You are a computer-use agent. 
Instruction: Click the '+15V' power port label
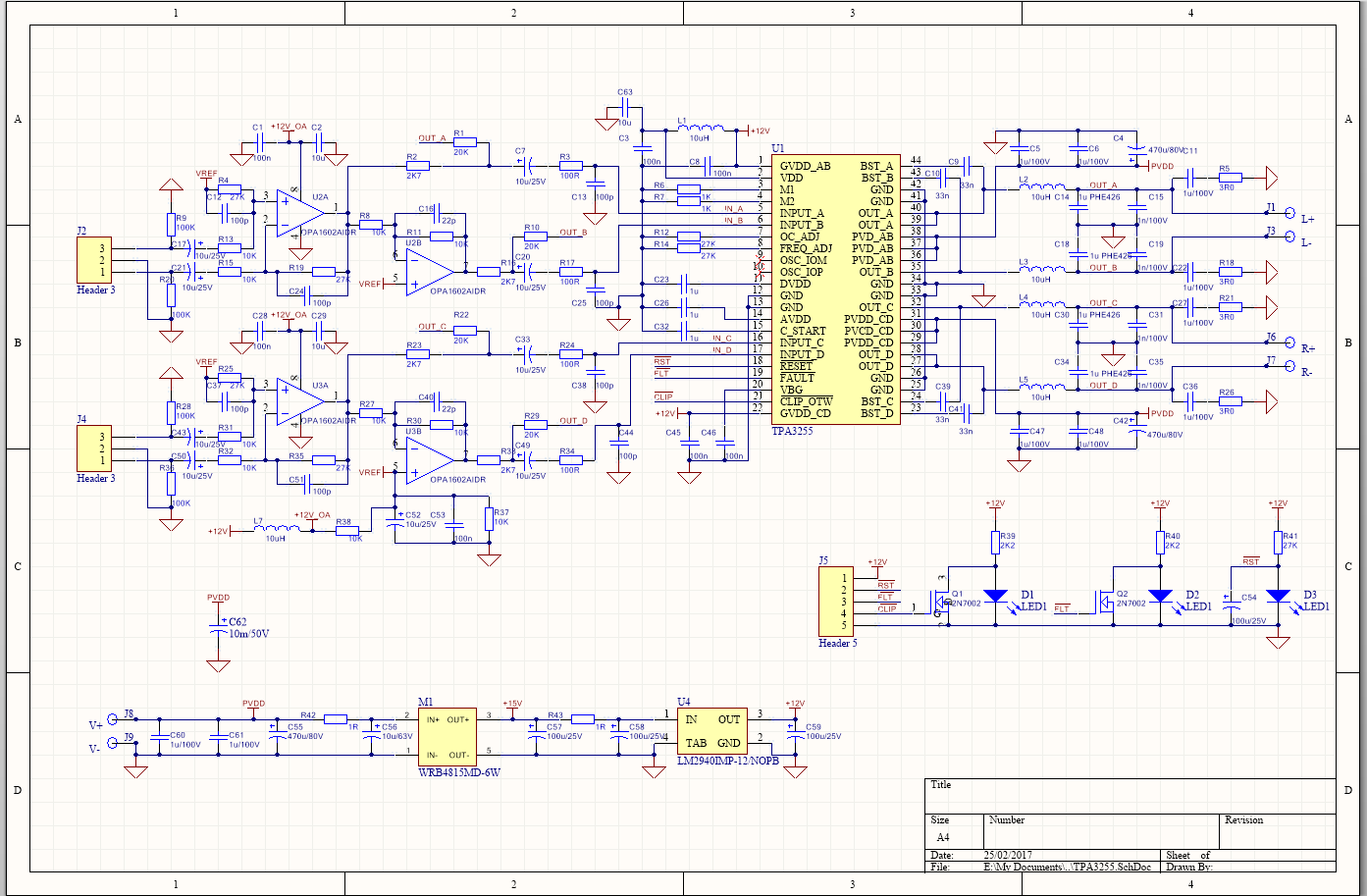512,704
